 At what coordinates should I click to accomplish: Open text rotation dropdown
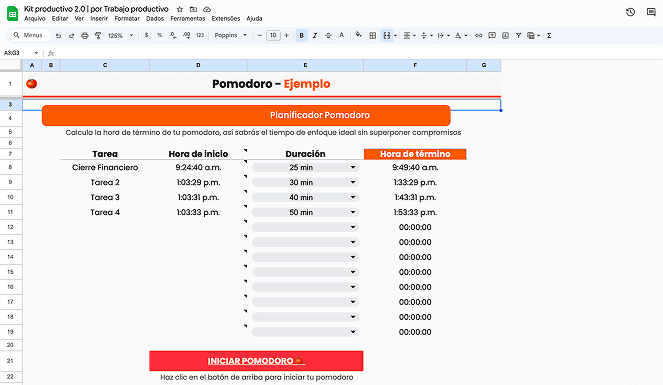coord(460,35)
